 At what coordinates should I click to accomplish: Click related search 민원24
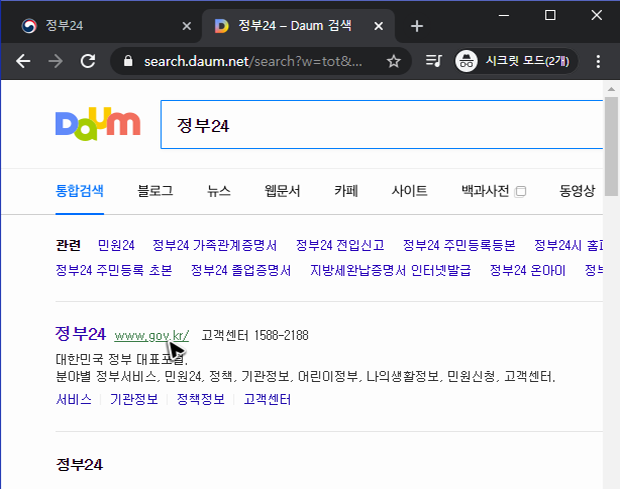(x=116, y=245)
